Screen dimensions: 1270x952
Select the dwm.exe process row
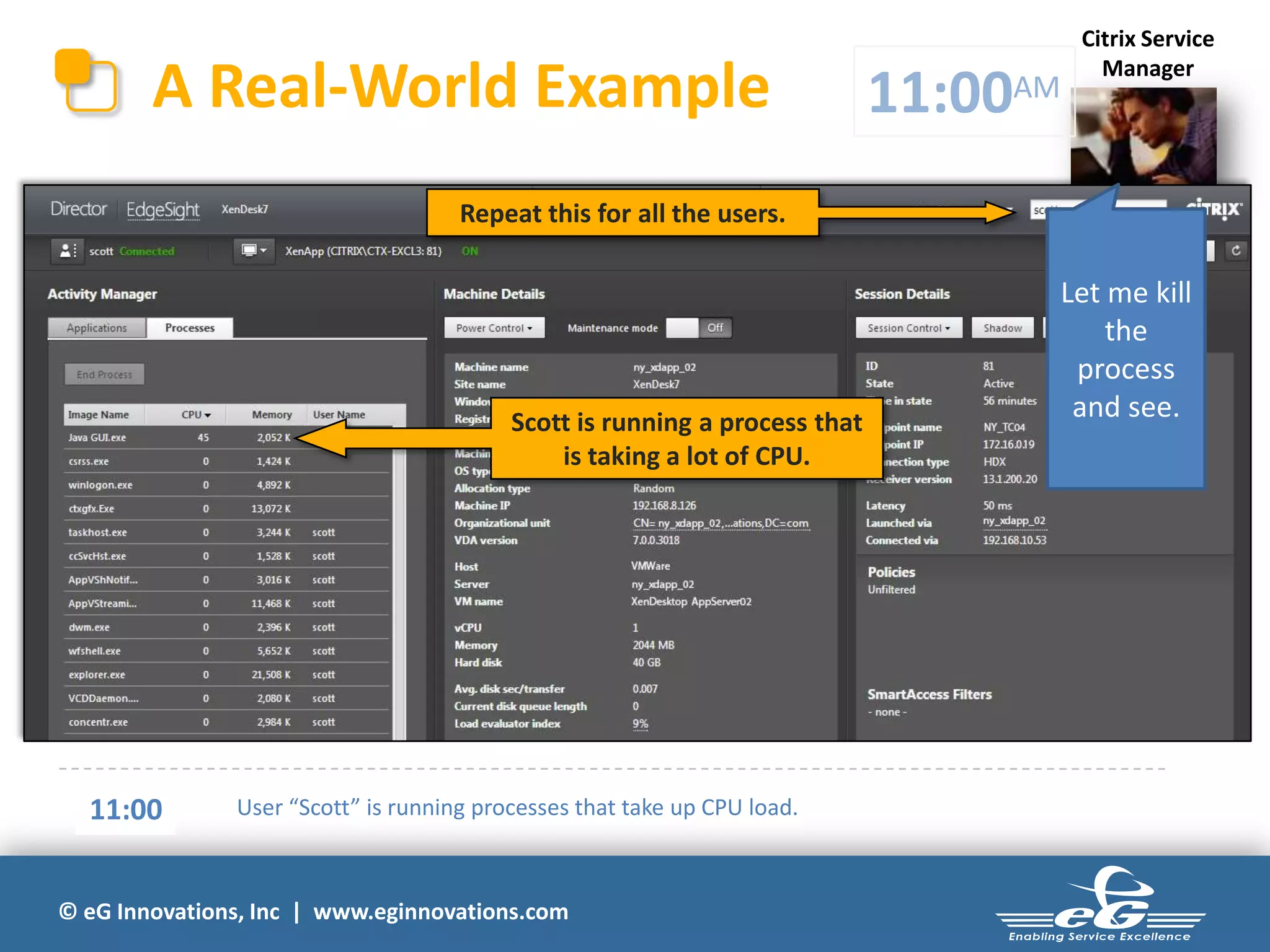(227, 627)
